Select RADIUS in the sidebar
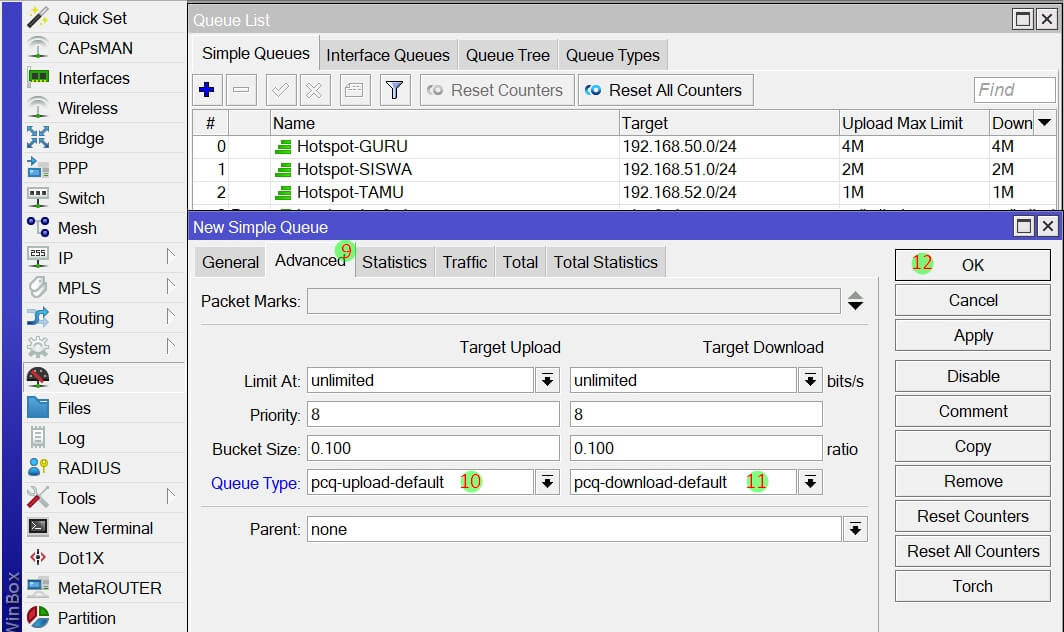Viewport: 1064px width, 632px height. pos(89,468)
